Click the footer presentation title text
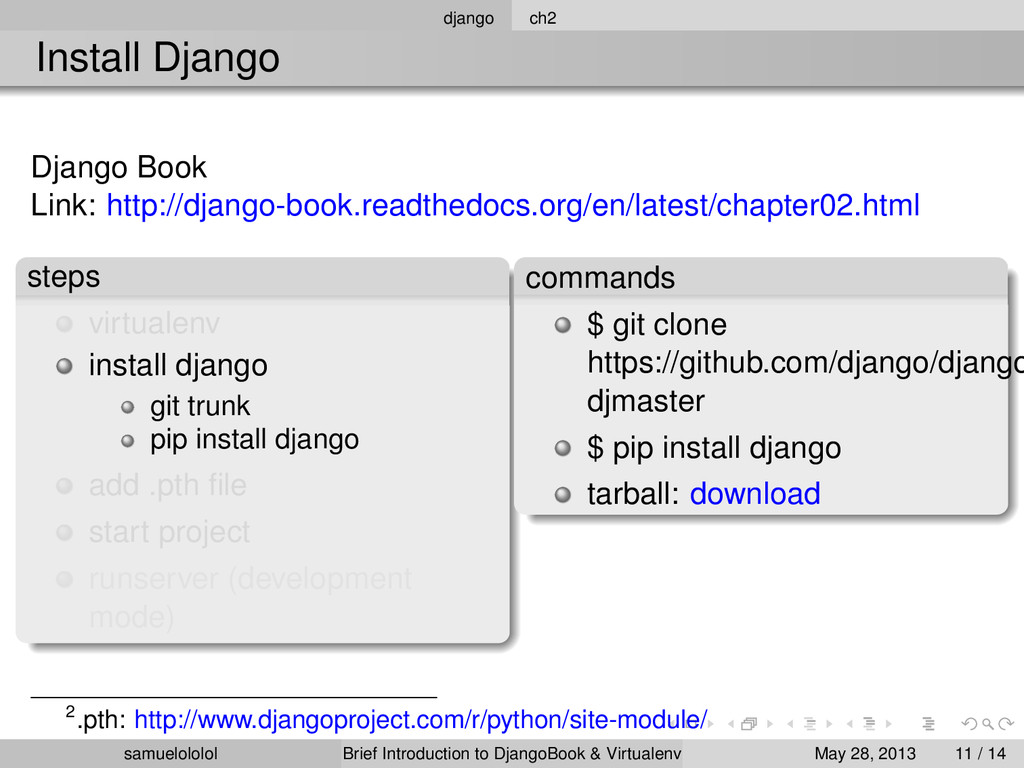This screenshot has height=768, width=1024. pos(512,754)
